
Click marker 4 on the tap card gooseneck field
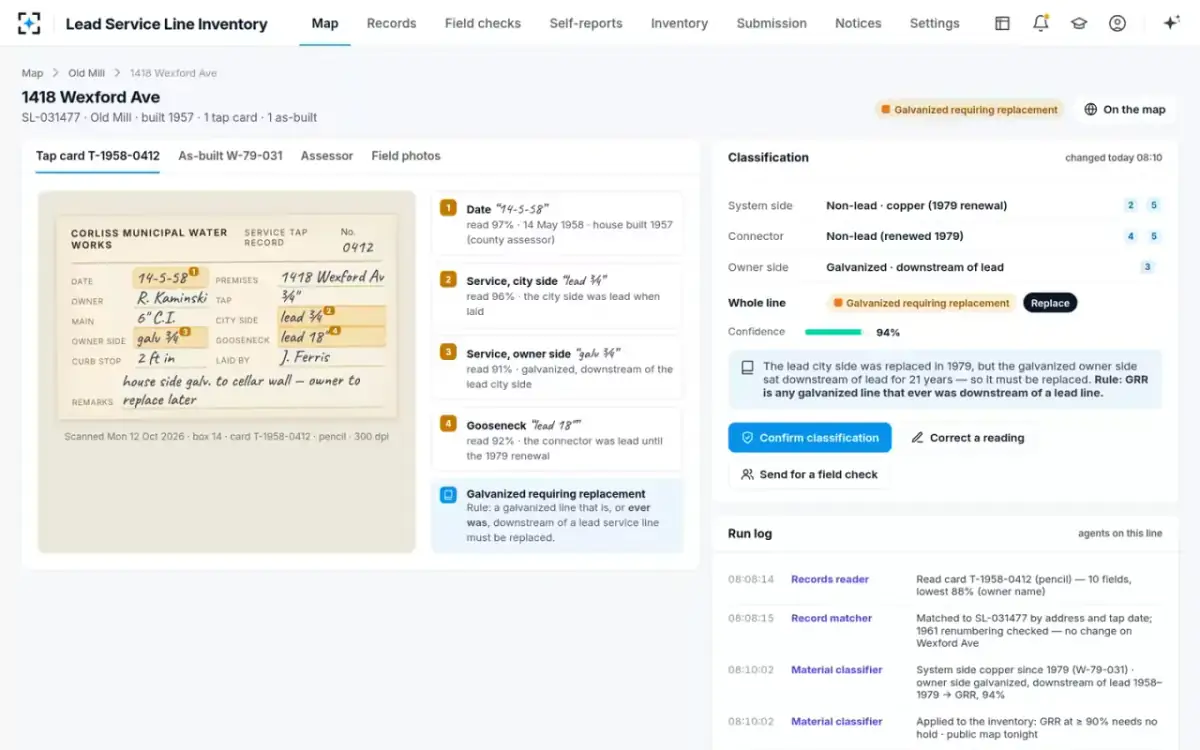coord(335,331)
